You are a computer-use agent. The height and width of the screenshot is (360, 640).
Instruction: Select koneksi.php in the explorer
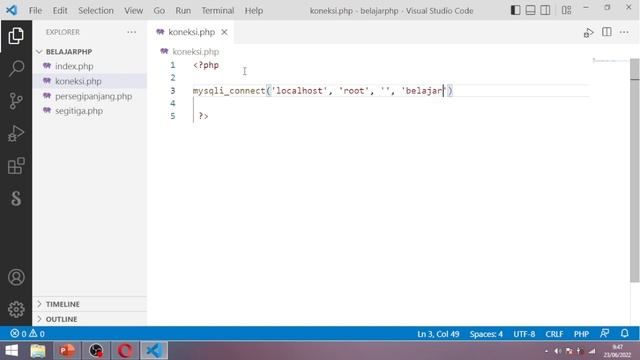(78, 81)
